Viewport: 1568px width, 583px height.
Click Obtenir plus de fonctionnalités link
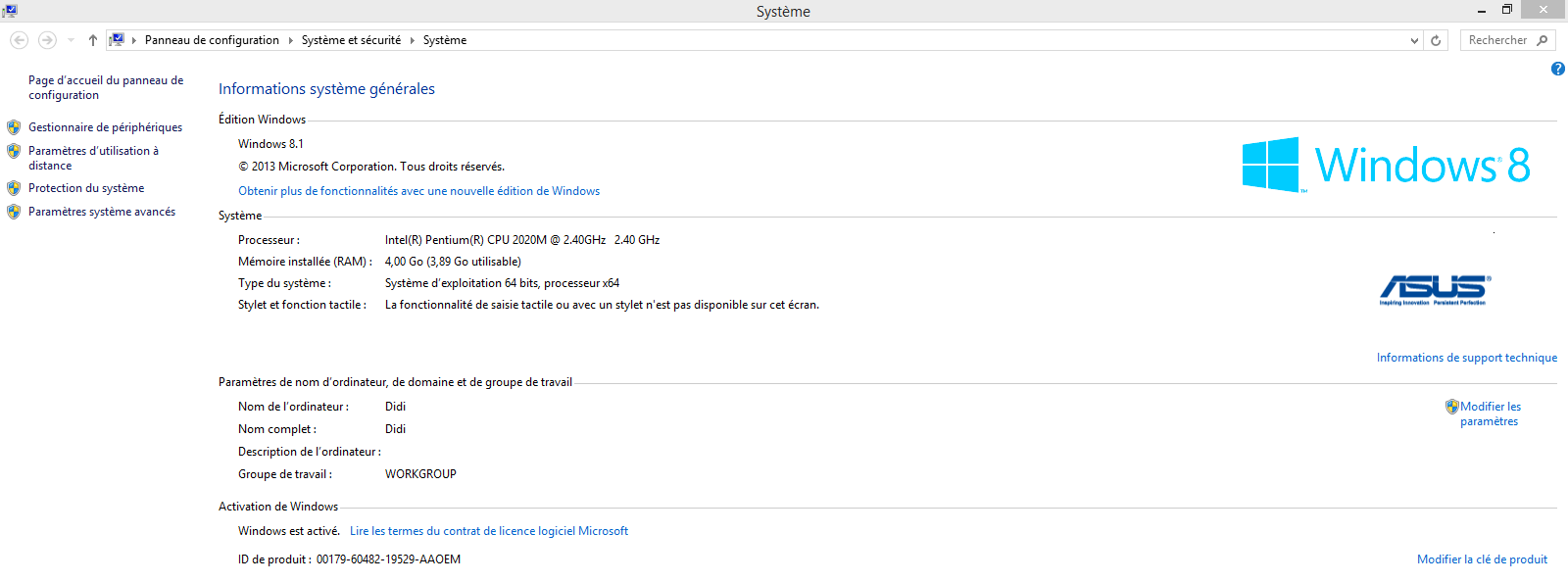point(419,191)
